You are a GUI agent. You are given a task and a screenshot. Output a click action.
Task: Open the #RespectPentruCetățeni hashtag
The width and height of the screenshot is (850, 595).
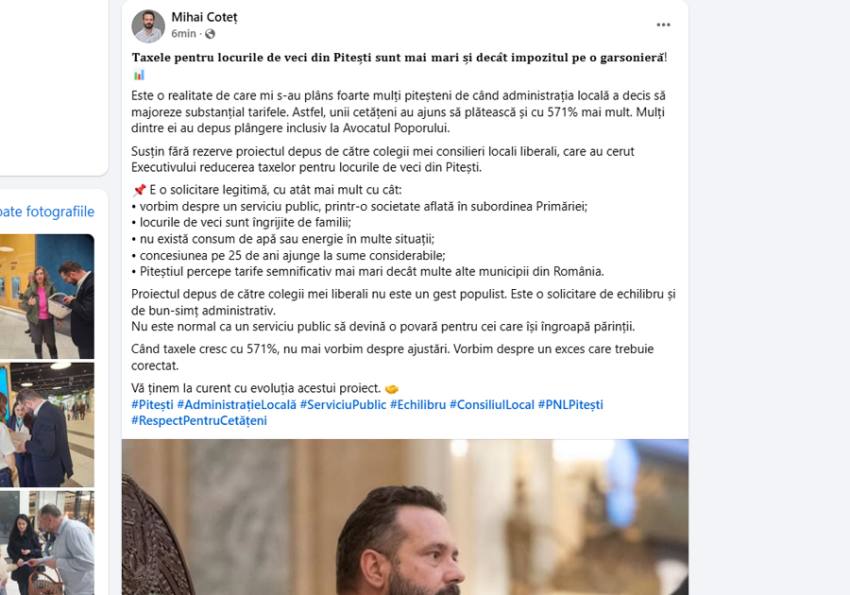click(196, 420)
